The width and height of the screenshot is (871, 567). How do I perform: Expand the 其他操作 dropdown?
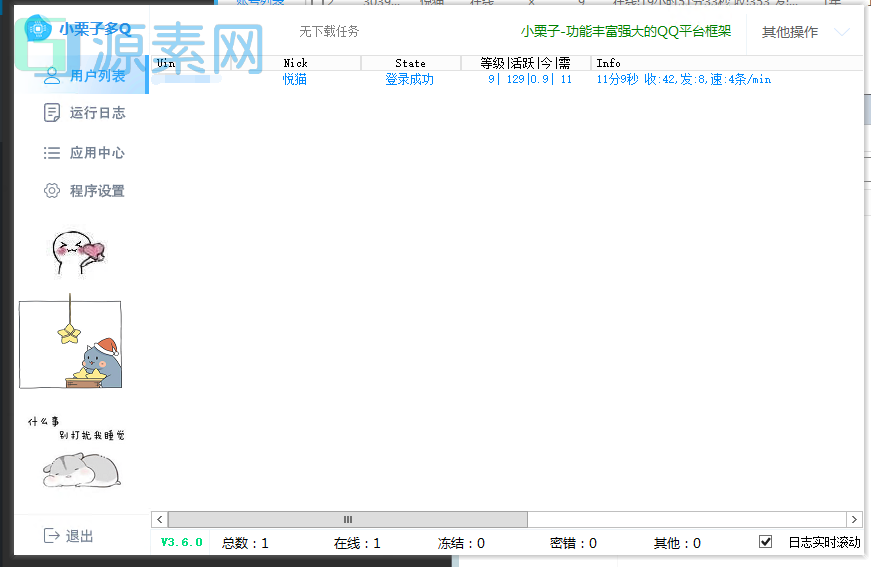tap(805, 32)
